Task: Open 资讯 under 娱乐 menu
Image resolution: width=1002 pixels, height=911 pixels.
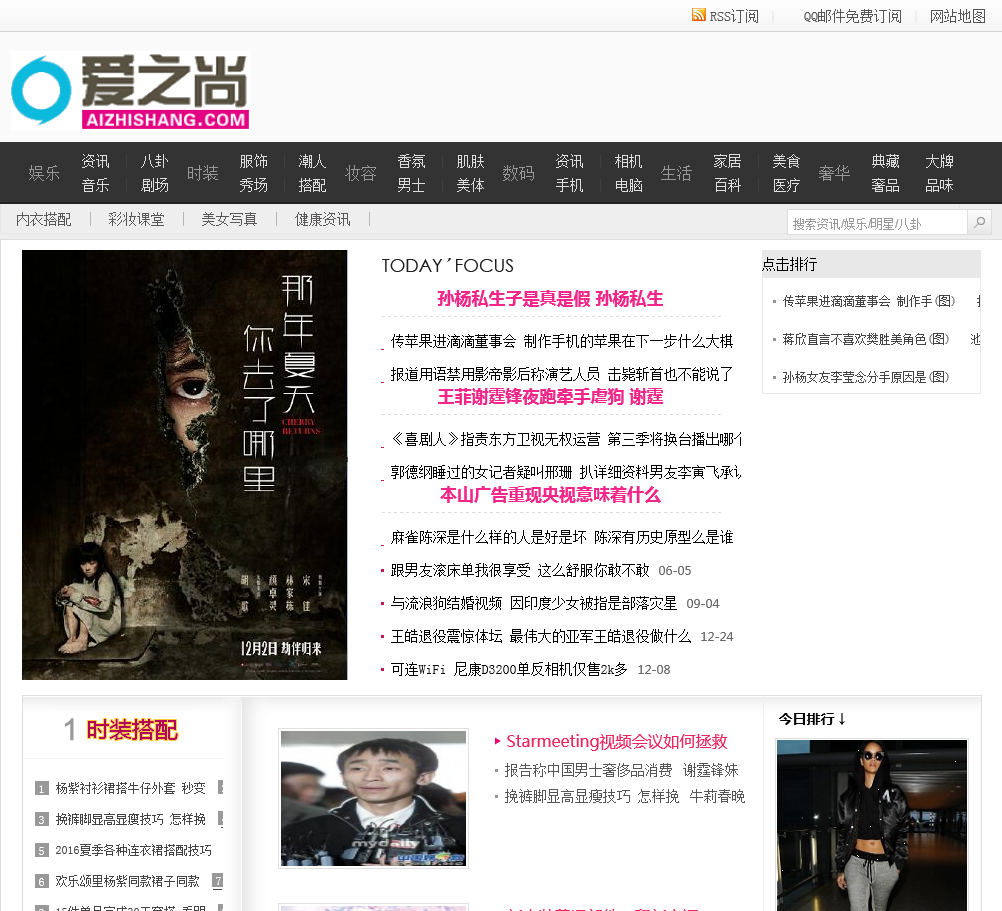Action: click(x=95, y=161)
